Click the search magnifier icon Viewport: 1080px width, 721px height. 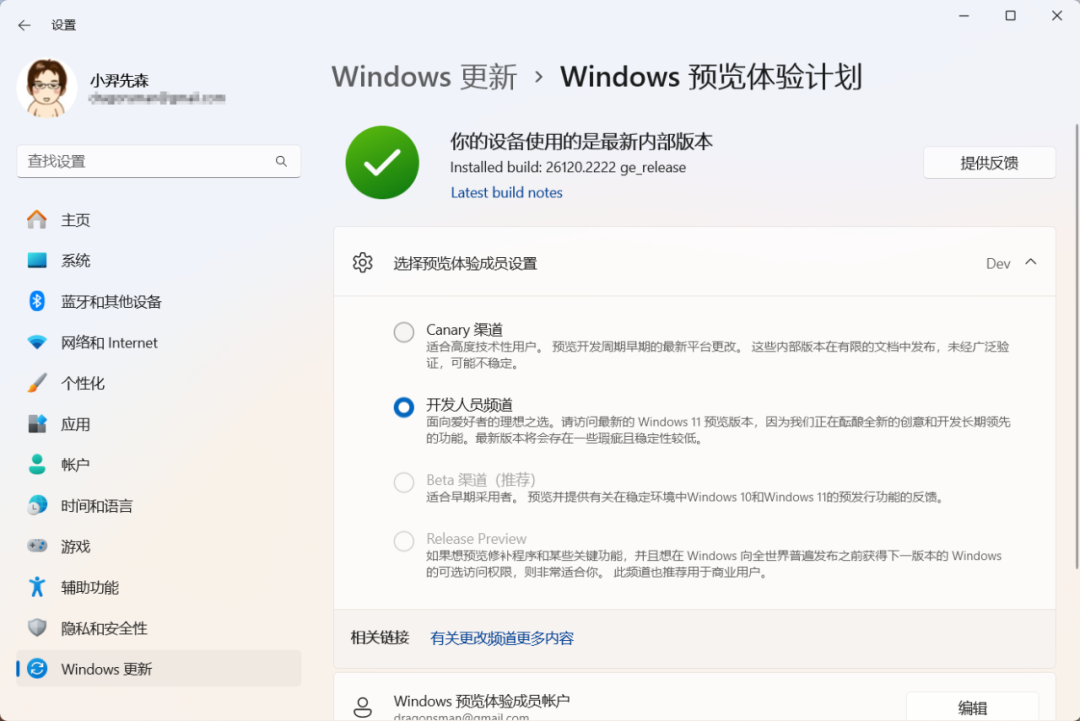click(281, 161)
